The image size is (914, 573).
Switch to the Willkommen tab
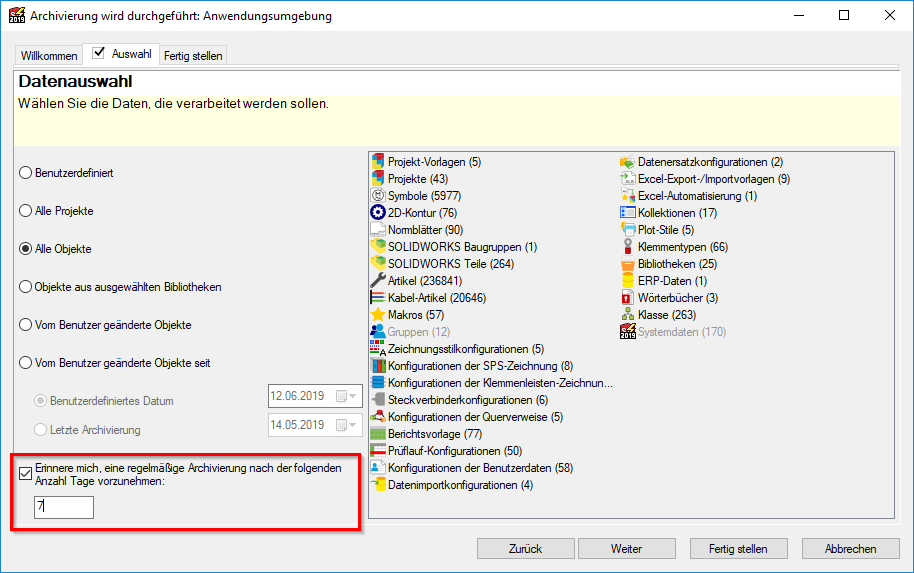point(49,55)
